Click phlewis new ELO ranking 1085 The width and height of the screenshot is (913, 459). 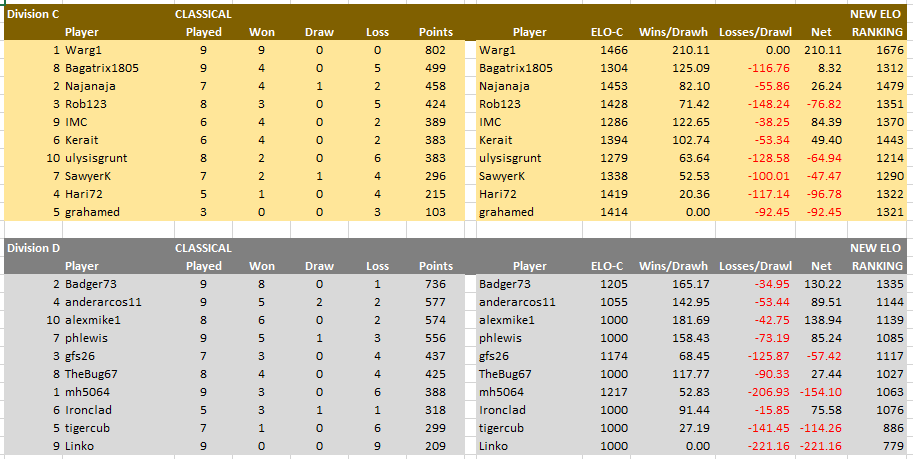[x=890, y=338]
